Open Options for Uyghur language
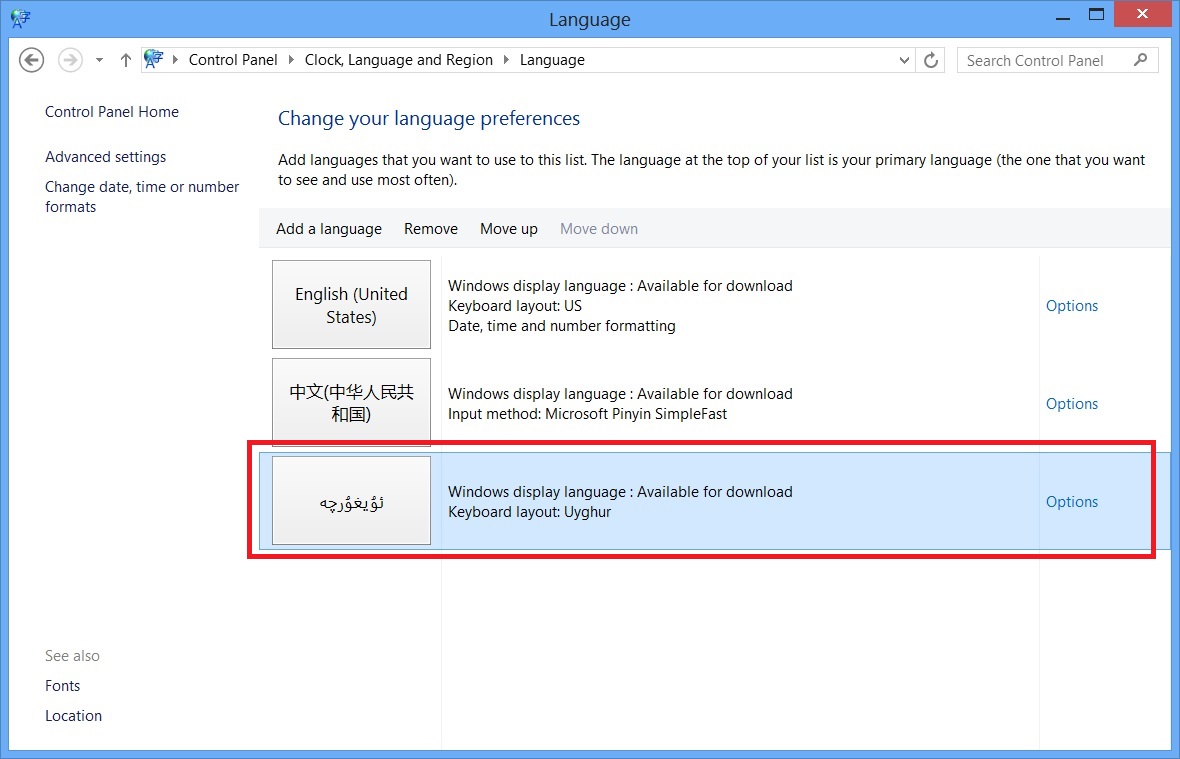This screenshot has width=1180, height=759. click(1072, 502)
